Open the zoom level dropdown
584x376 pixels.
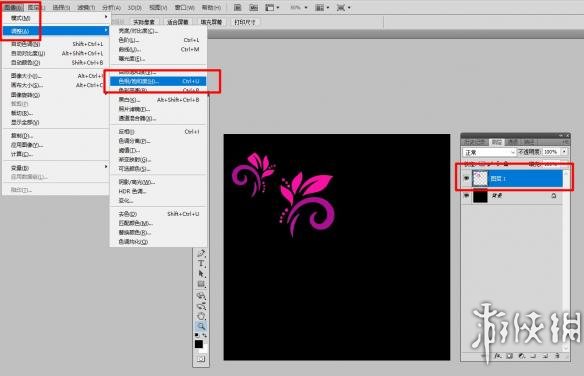299,7
